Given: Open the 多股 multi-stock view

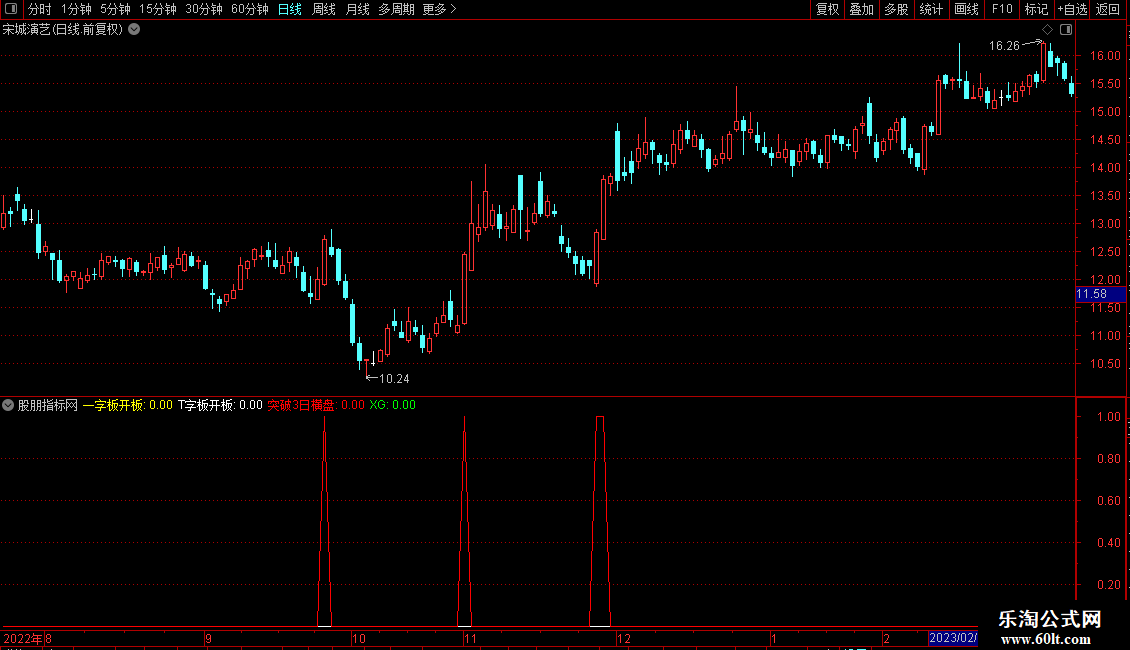Looking at the screenshot, I should coord(897,9).
